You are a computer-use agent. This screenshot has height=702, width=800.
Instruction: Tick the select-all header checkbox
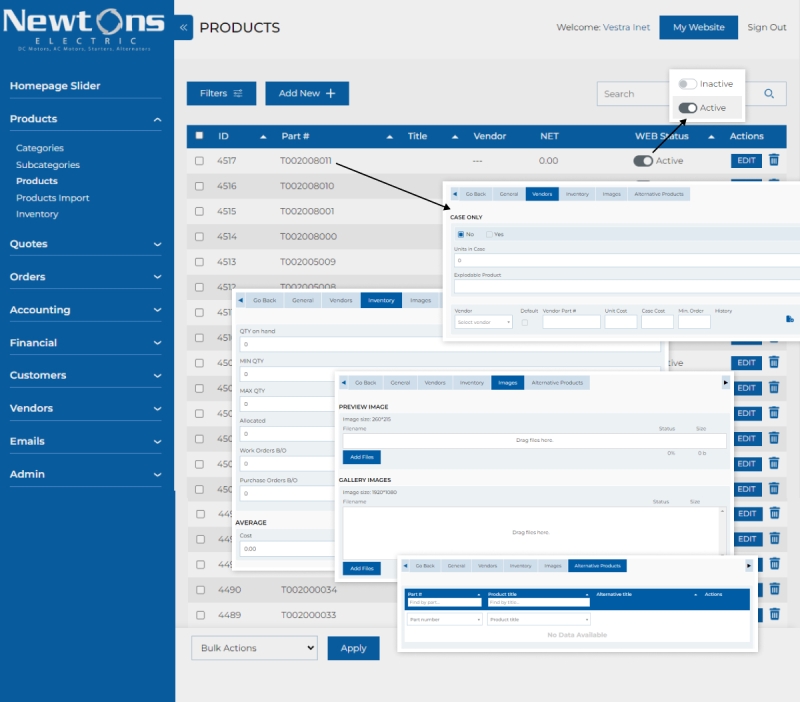coord(200,136)
